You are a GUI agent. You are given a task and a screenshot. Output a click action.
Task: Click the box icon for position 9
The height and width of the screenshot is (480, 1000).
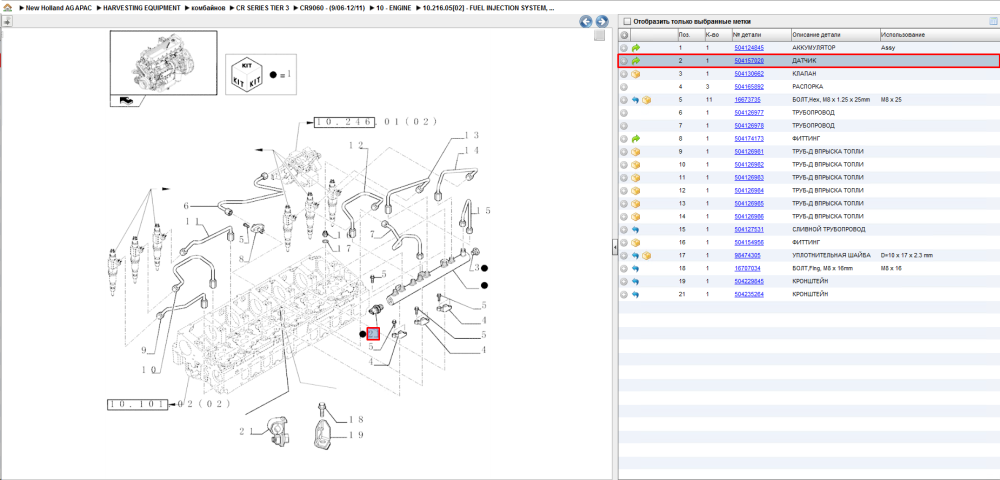[636, 152]
